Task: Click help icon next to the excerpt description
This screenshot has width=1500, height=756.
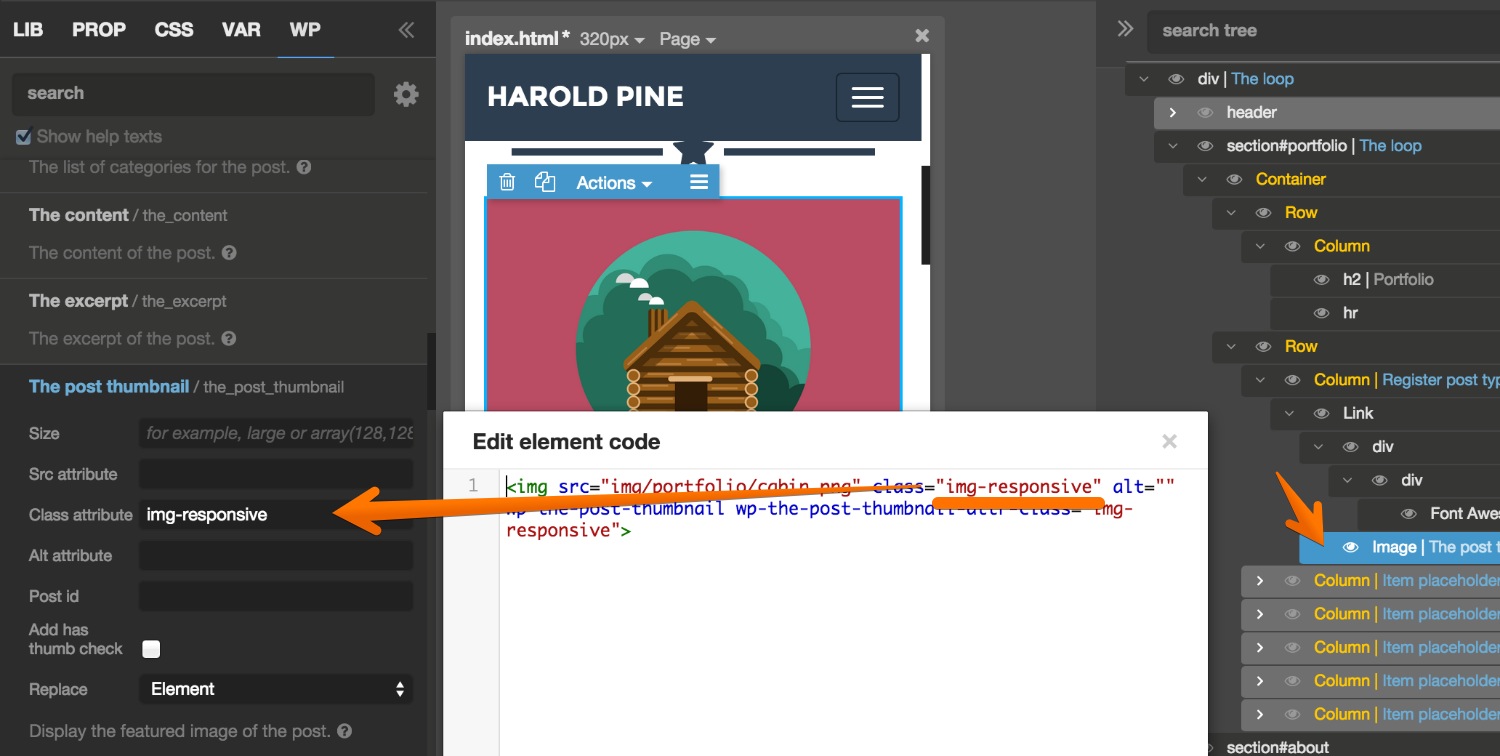Action: [229, 339]
